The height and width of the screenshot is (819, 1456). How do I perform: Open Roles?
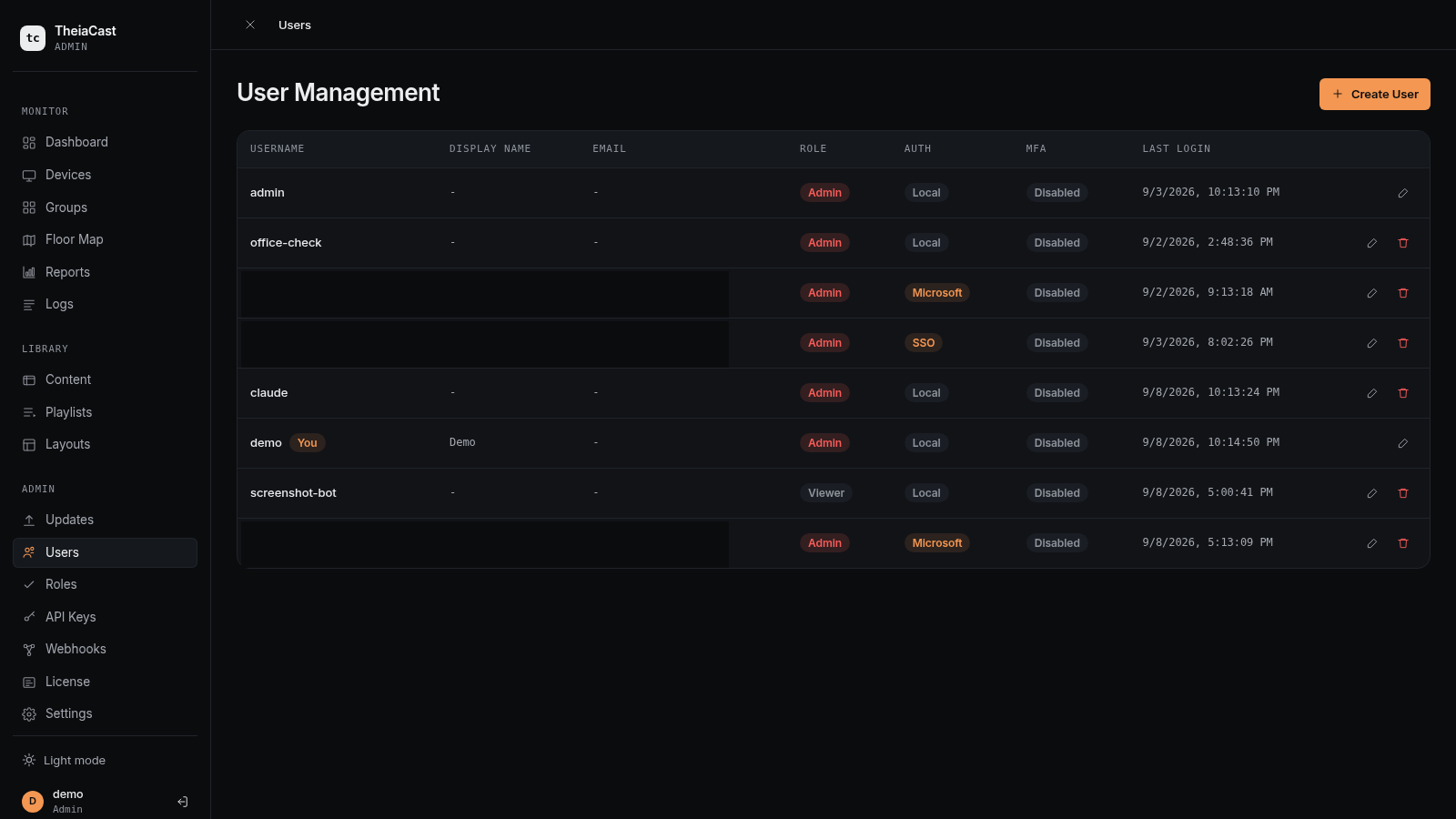(105, 584)
